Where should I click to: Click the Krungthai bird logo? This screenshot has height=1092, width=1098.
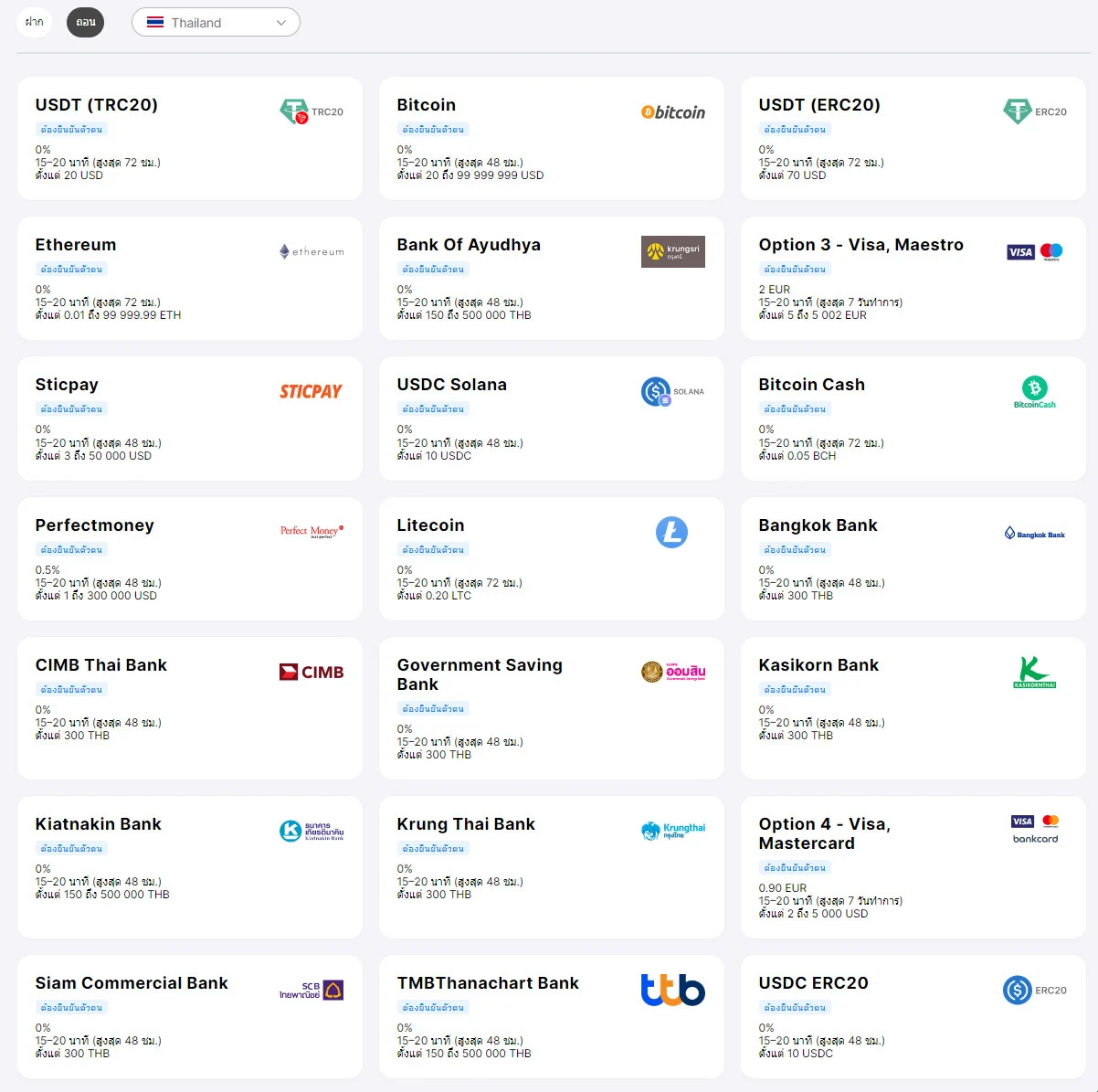(x=673, y=831)
